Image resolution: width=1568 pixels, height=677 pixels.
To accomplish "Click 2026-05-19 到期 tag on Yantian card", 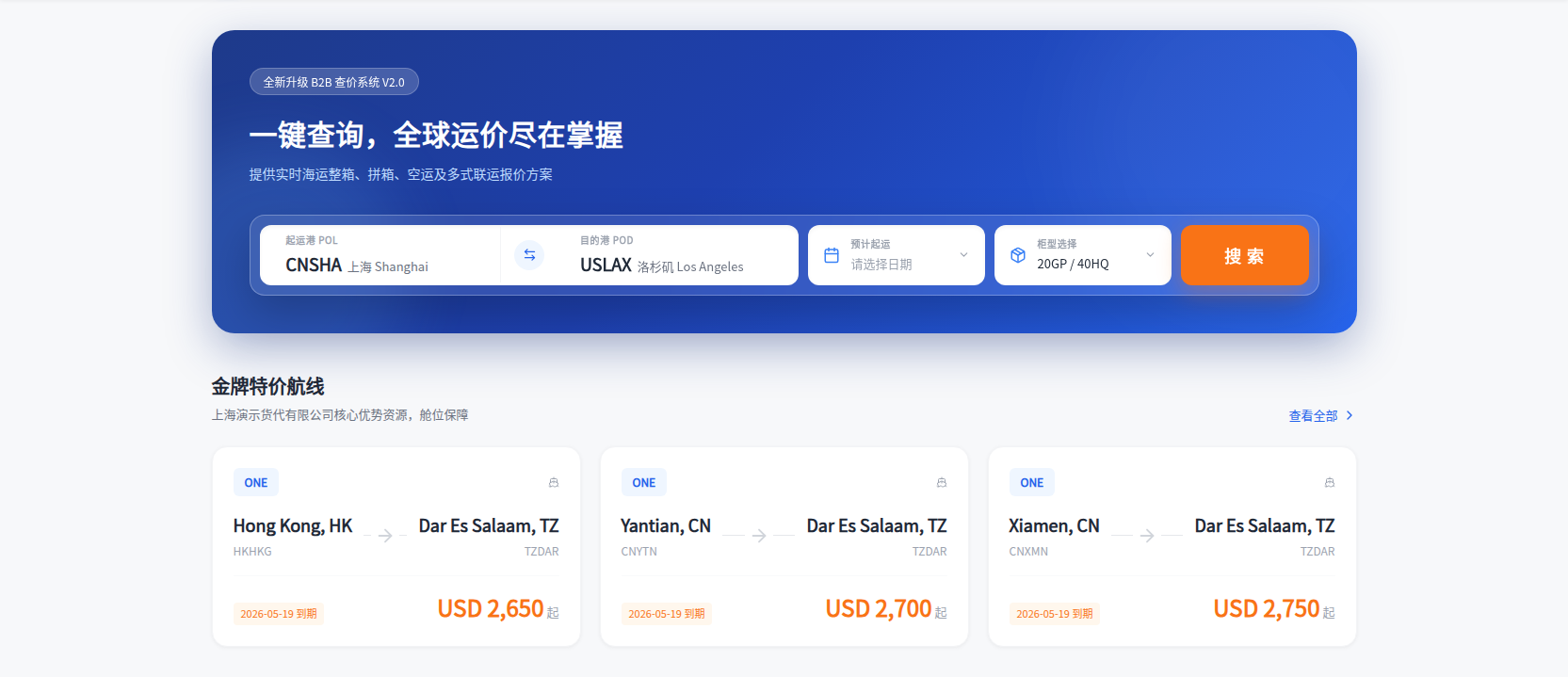I will coord(667,614).
